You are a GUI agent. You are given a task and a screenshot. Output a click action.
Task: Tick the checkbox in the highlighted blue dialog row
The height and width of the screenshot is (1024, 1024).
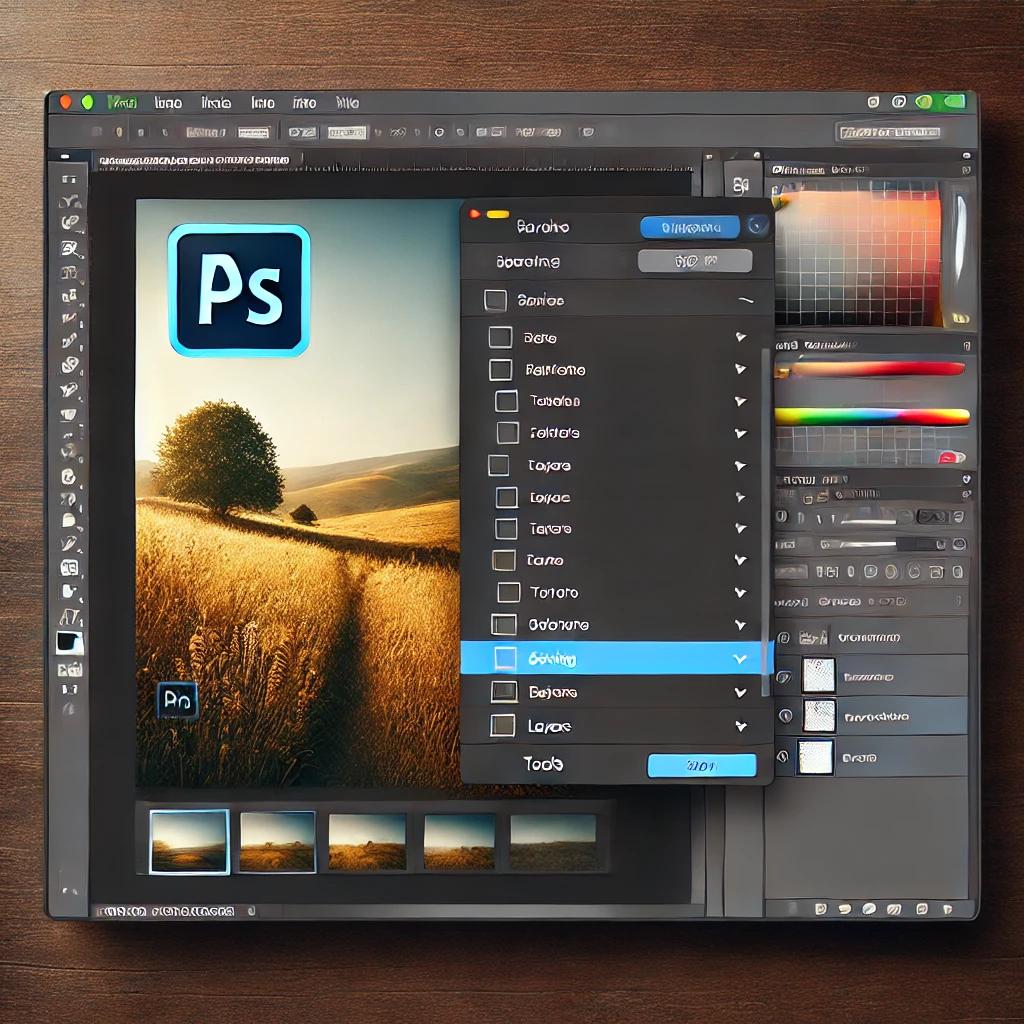(x=505, y=658)
